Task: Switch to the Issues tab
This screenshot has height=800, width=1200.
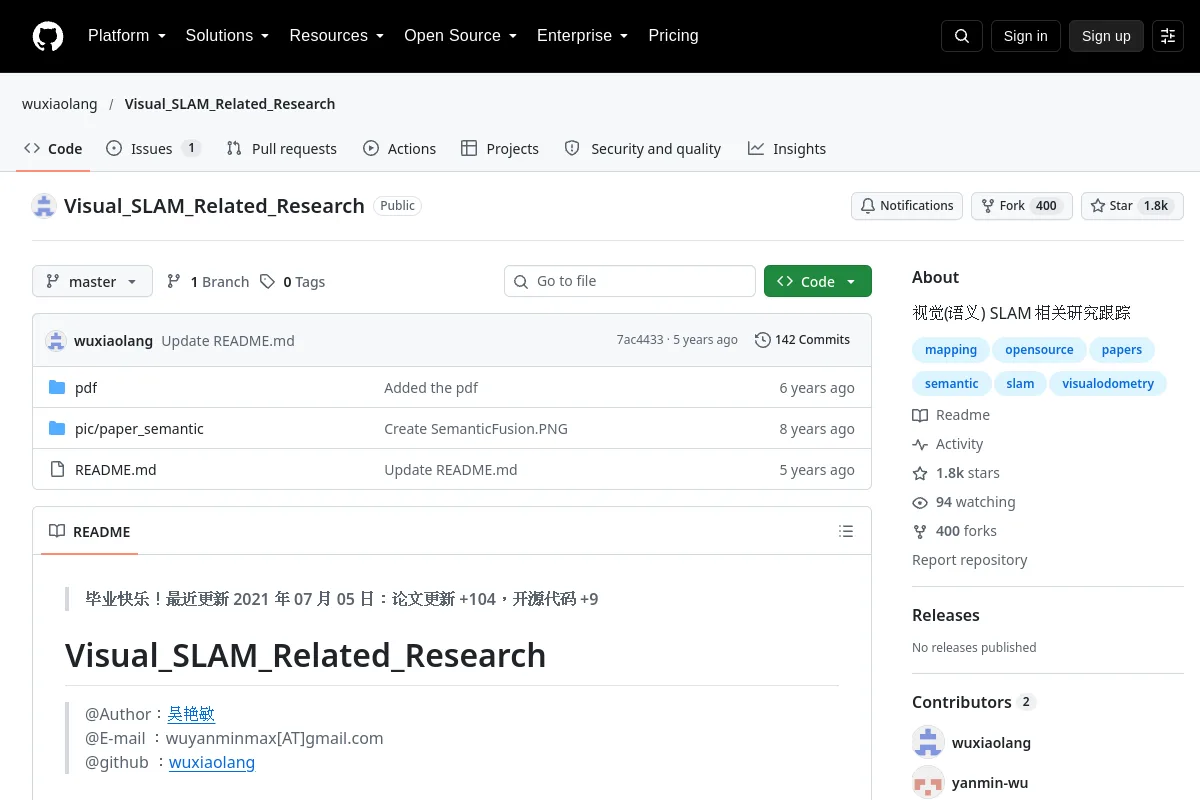Action: coord(154,149)
